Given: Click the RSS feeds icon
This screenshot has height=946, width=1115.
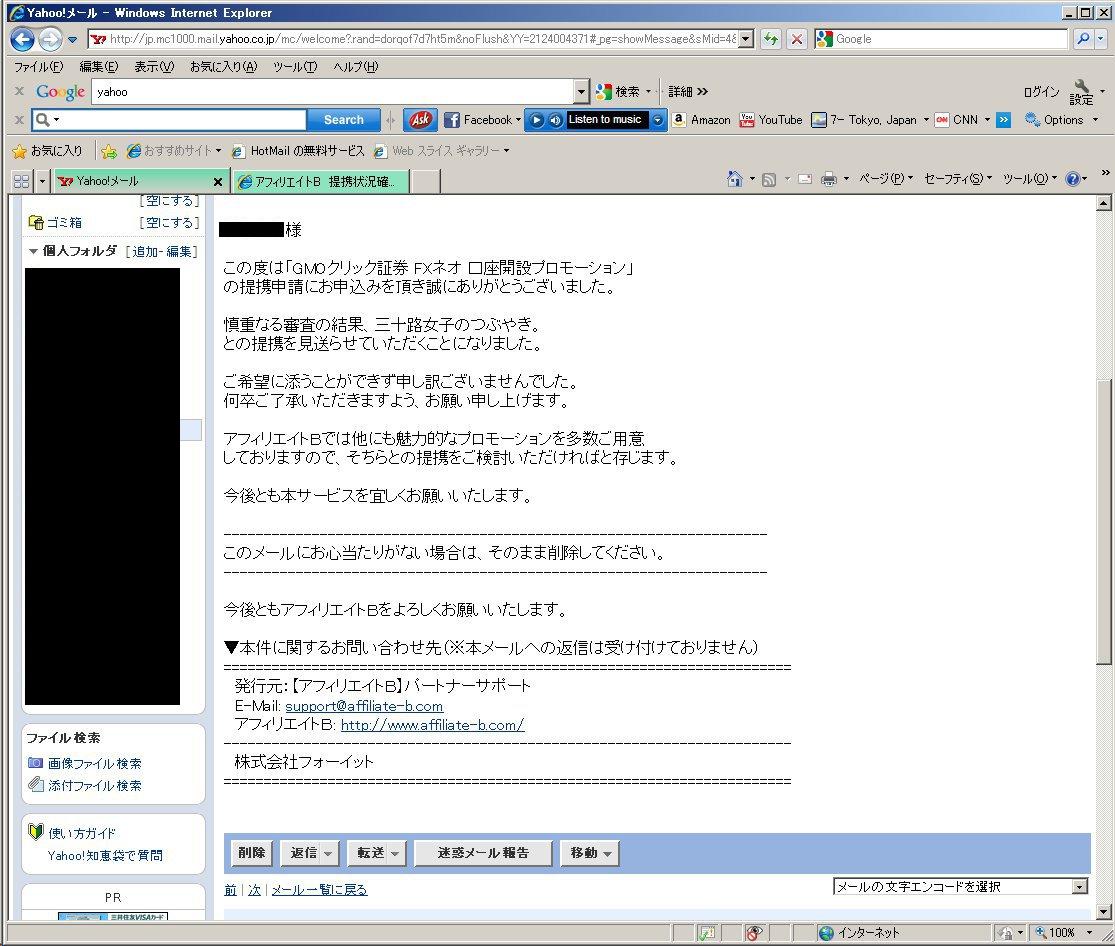Looking at the screenshot, I should click(x=769, y=179).
